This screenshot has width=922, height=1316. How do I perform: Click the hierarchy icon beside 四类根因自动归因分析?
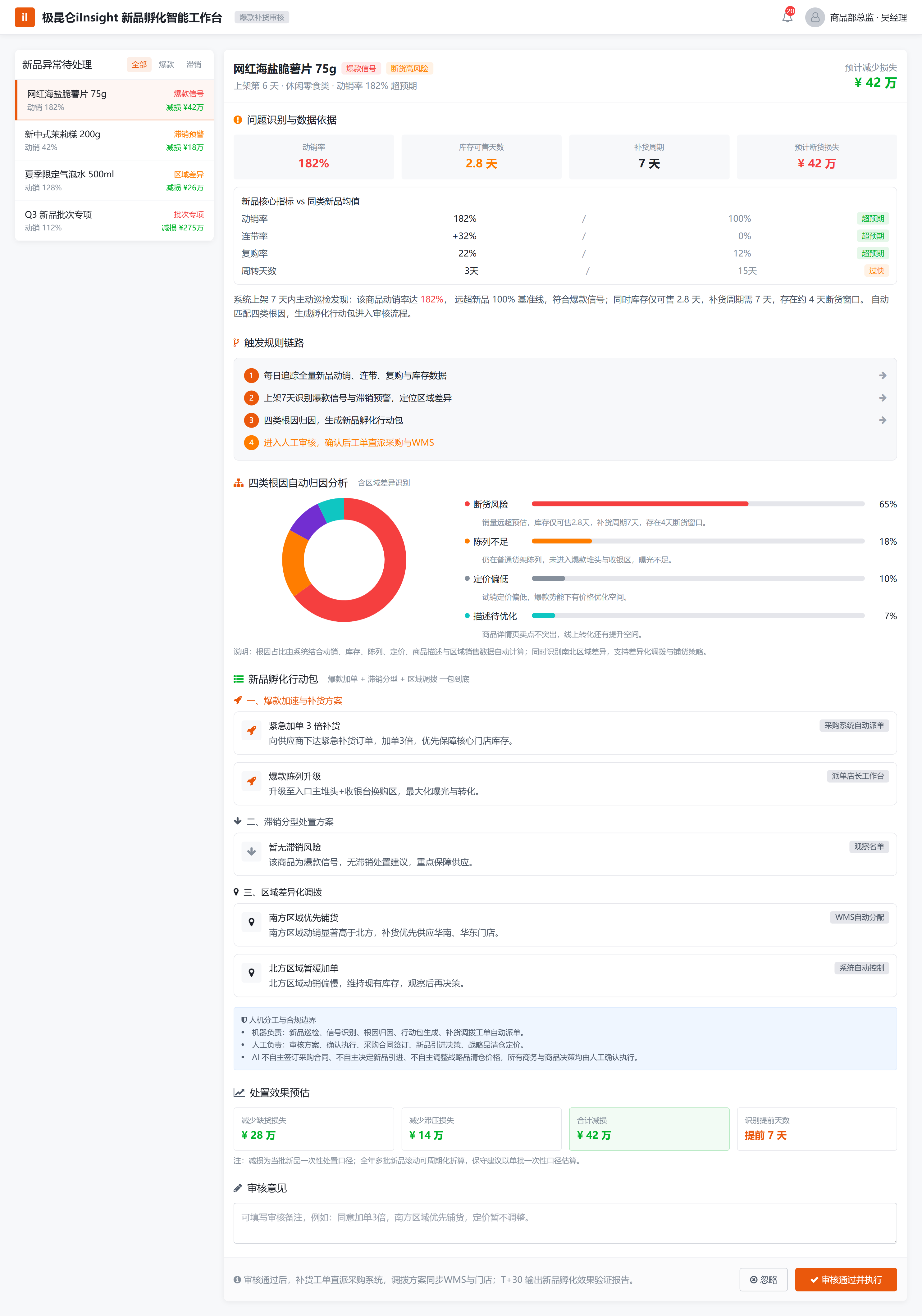[239, 483]
